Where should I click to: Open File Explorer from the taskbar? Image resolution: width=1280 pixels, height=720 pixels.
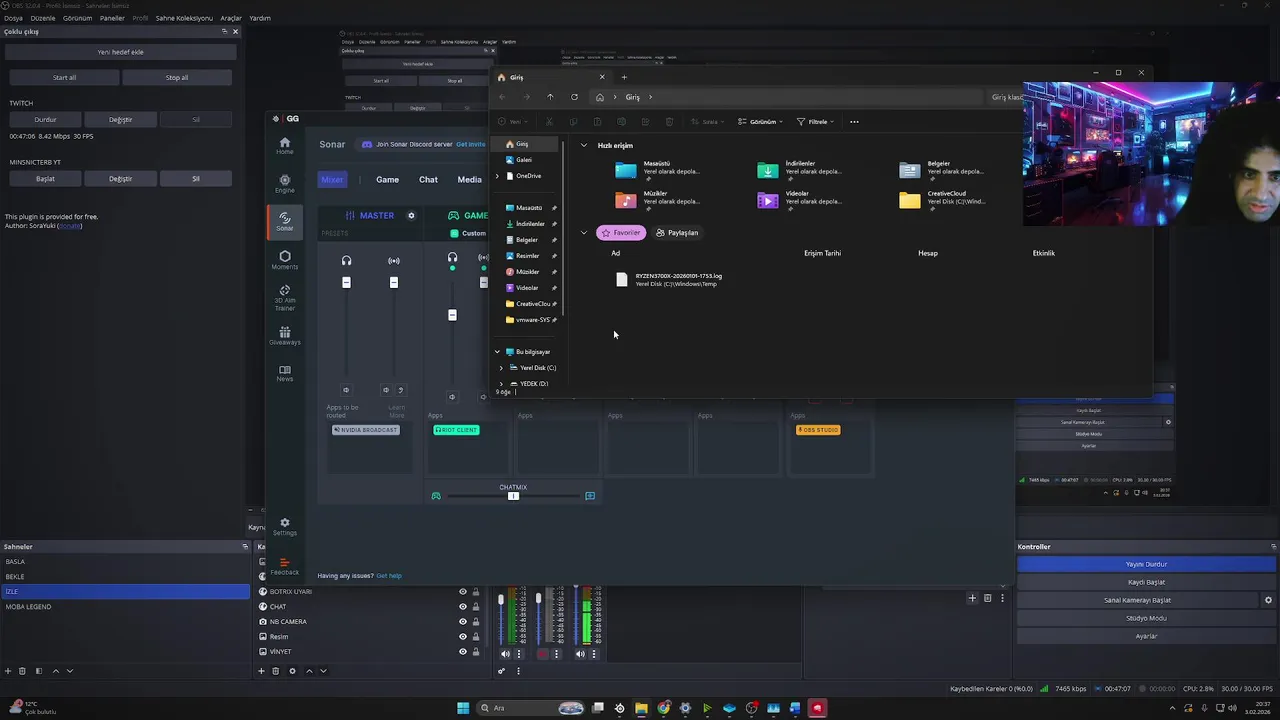[x=641, y=708]
